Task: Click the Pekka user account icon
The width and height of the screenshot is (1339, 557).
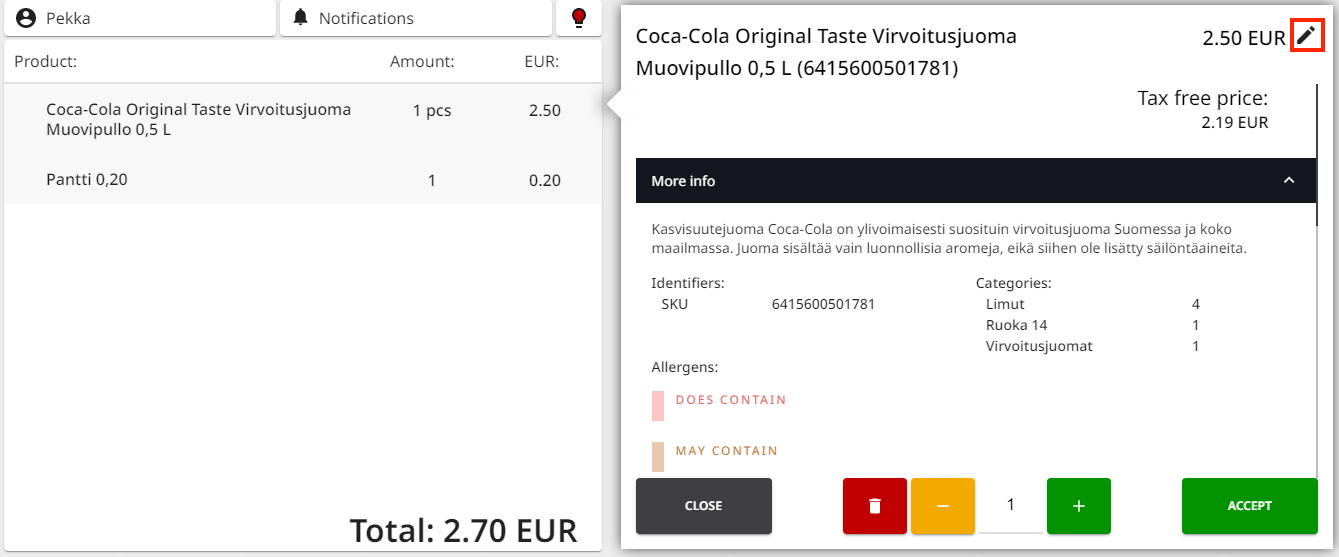Action: [27, 18]
